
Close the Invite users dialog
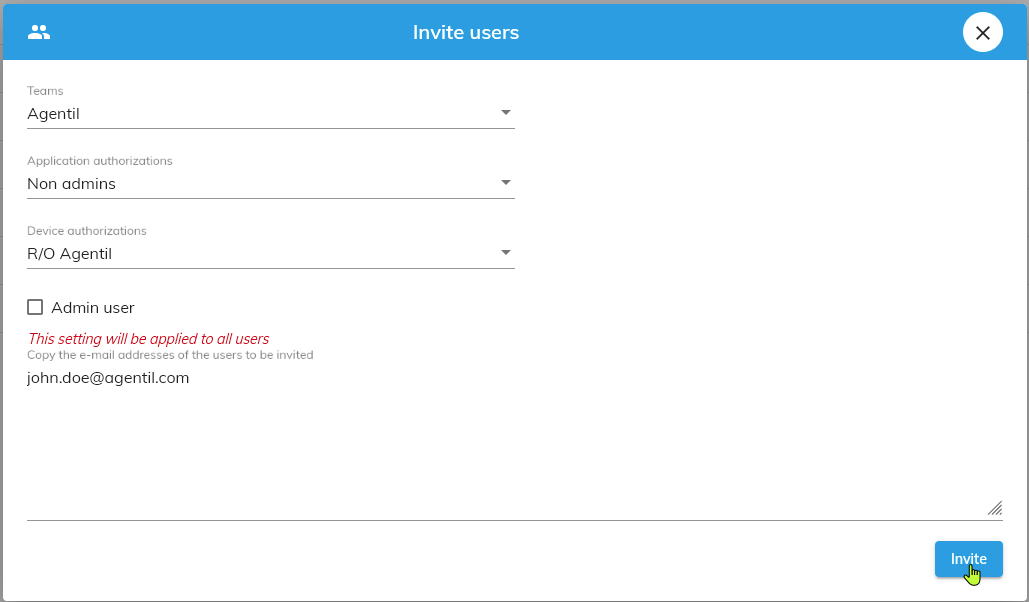[982, 33]
